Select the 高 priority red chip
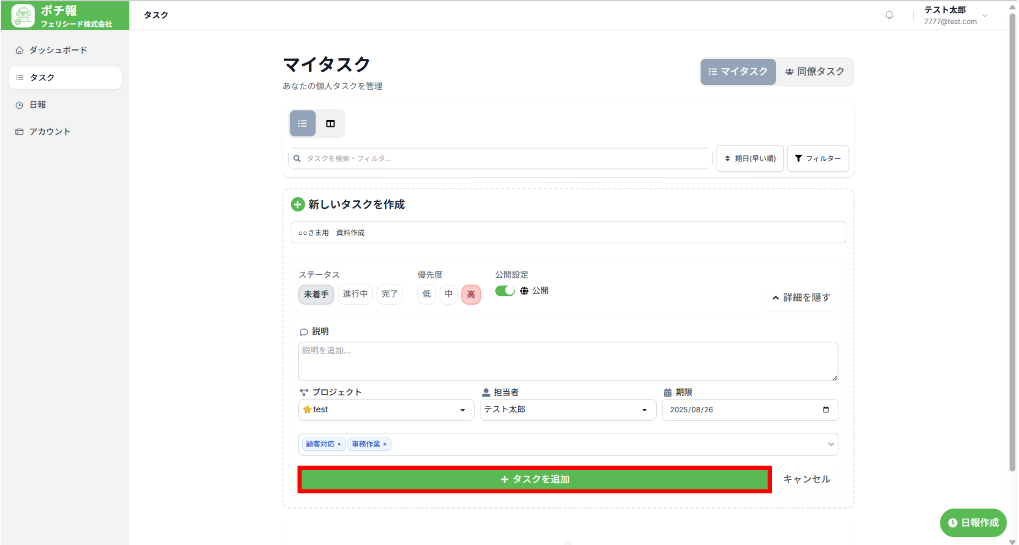The image size is (1019, 545). [471, 294]
